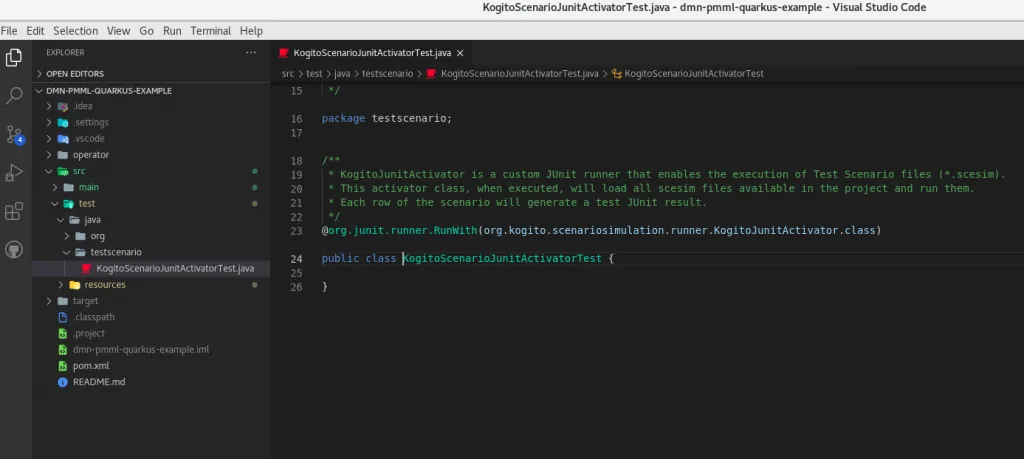This screenshot has width=1024, height=459.
Task: Click 'KogitoJunitActivator.class' text on line 23
Action: [x=795, y=230]
